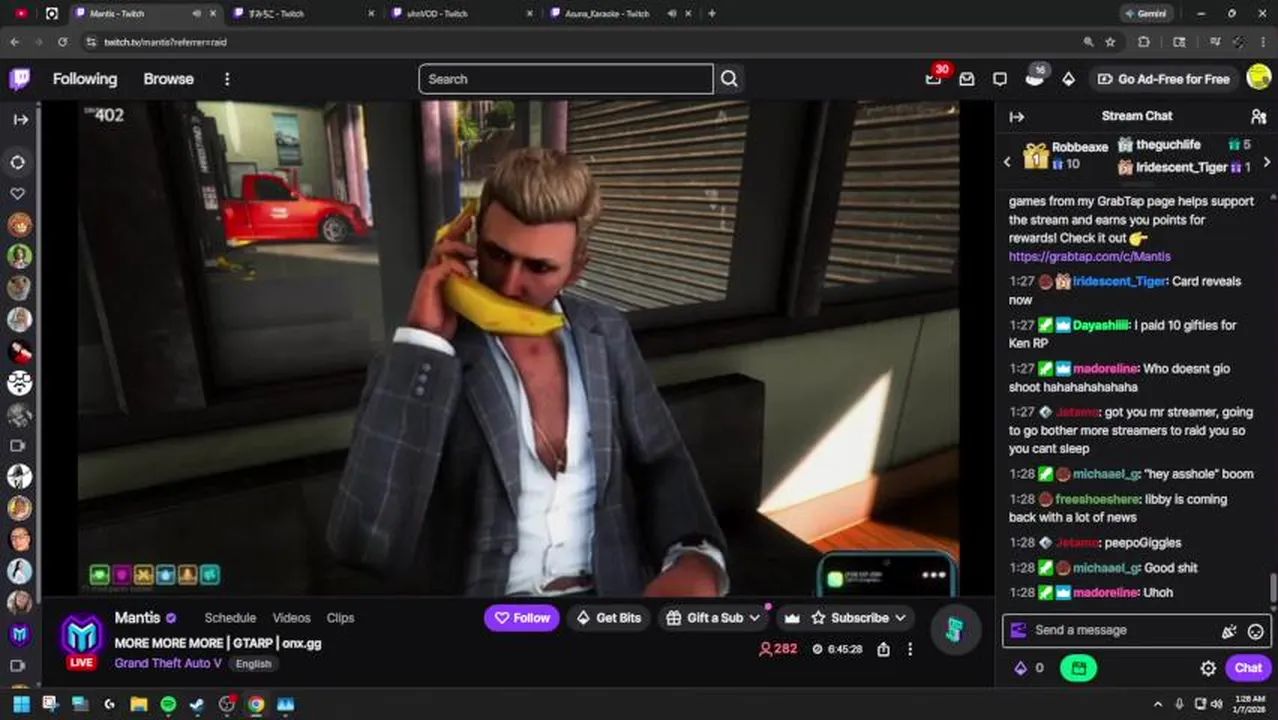Open Gemini in Chrome

(1146, 14)
